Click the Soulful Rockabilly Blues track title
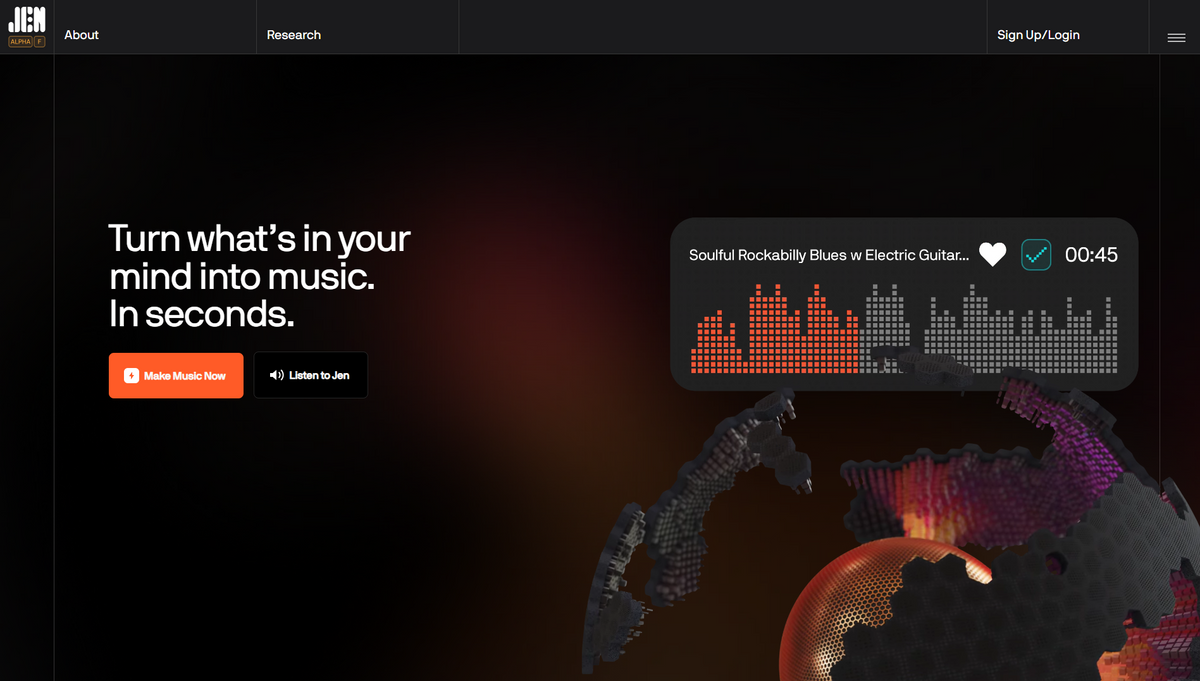 pos(829,255)
